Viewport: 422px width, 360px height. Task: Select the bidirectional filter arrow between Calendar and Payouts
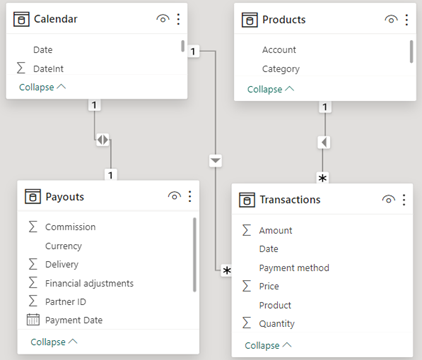(x=103, y=140)
